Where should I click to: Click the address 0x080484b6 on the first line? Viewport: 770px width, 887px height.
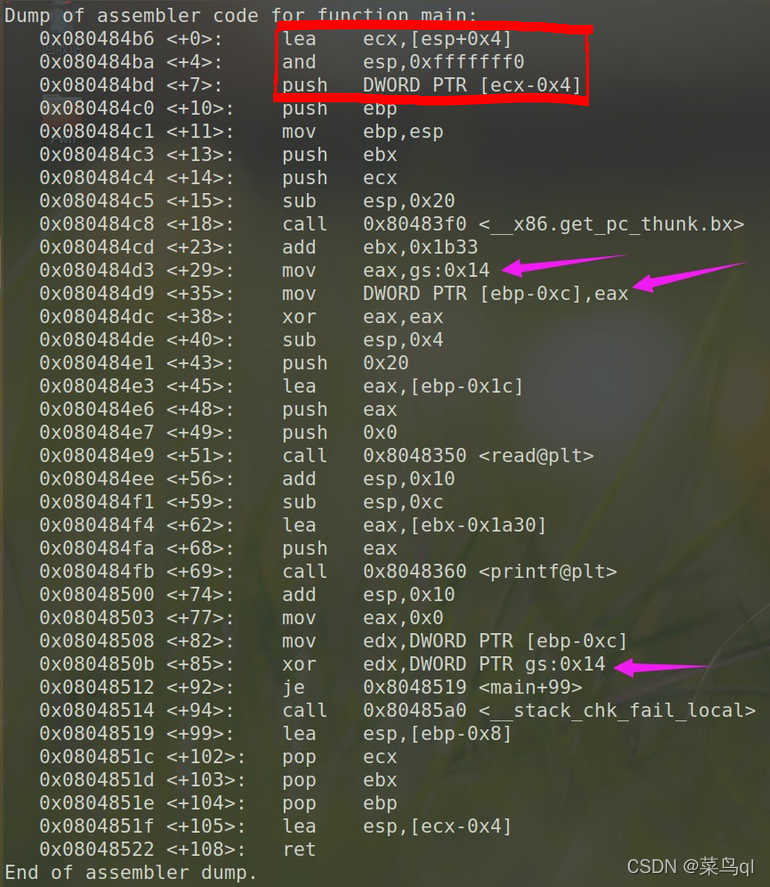pyautogui.click(x=97, y=39)
